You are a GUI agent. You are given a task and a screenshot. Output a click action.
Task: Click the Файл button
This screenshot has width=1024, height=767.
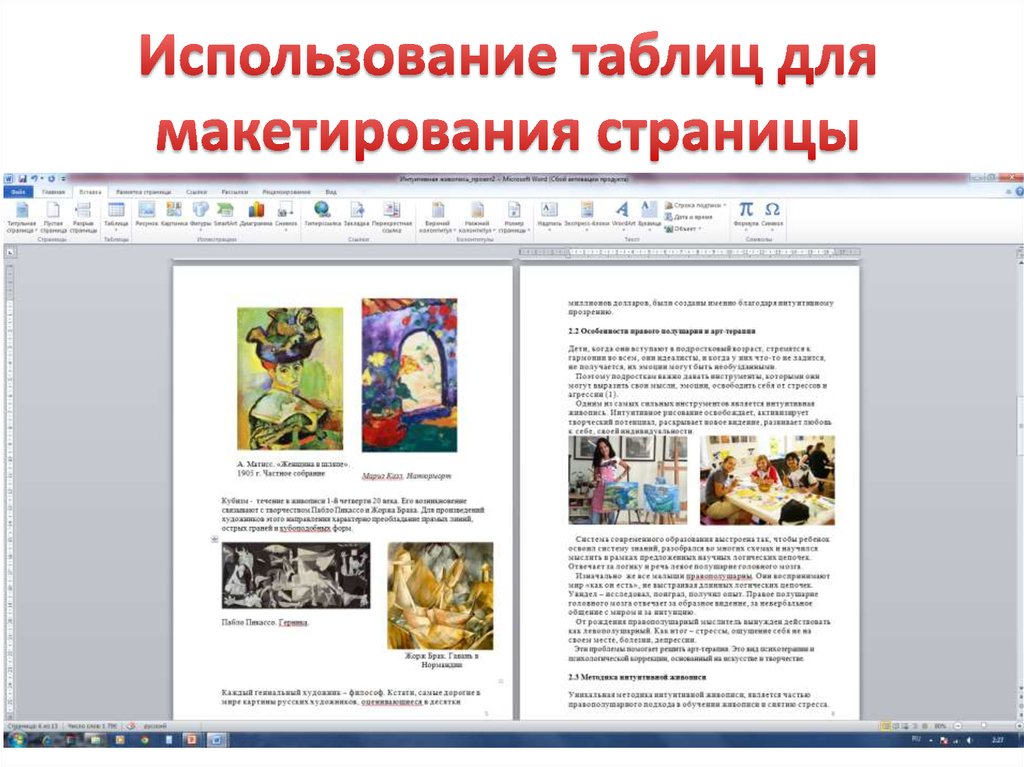pos(18,191)
